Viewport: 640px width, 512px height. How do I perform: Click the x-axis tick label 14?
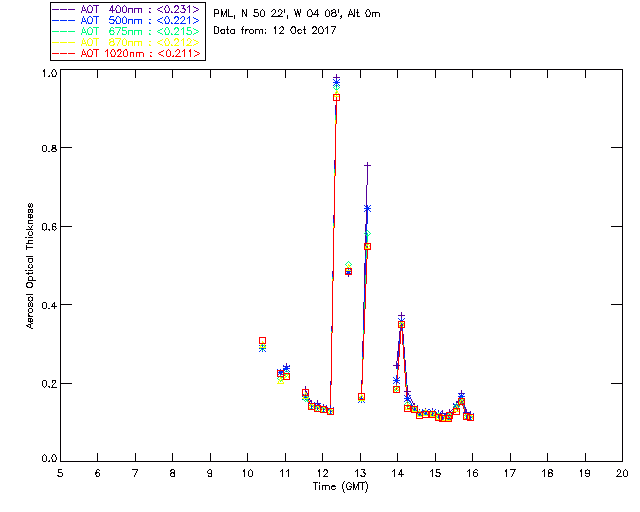click(398, 473)
